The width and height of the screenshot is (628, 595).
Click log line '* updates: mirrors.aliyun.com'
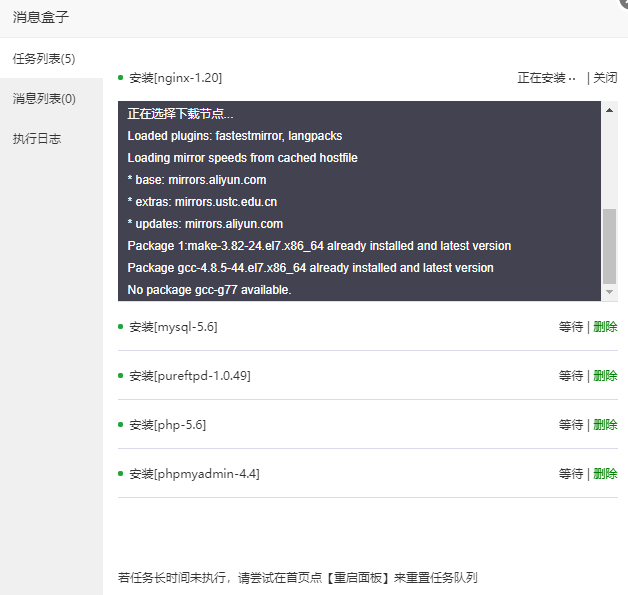pos(205,224)
